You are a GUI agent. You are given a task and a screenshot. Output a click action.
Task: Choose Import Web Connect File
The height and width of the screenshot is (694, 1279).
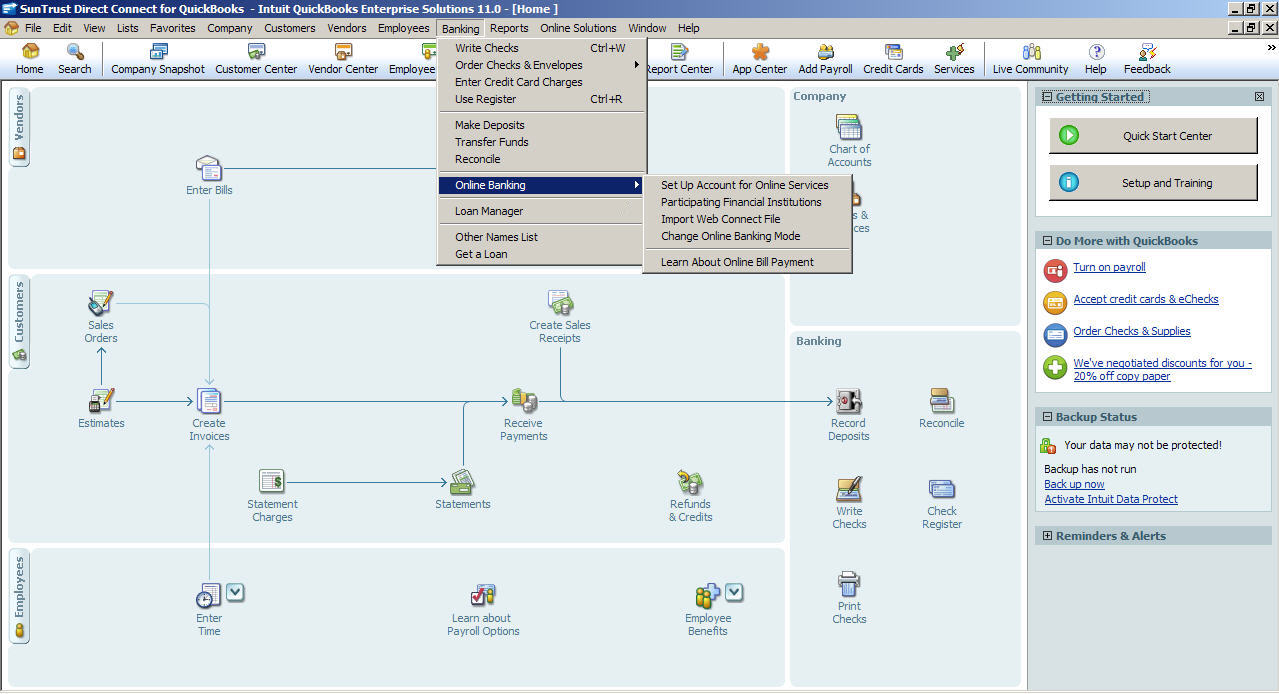coord(747,219)
